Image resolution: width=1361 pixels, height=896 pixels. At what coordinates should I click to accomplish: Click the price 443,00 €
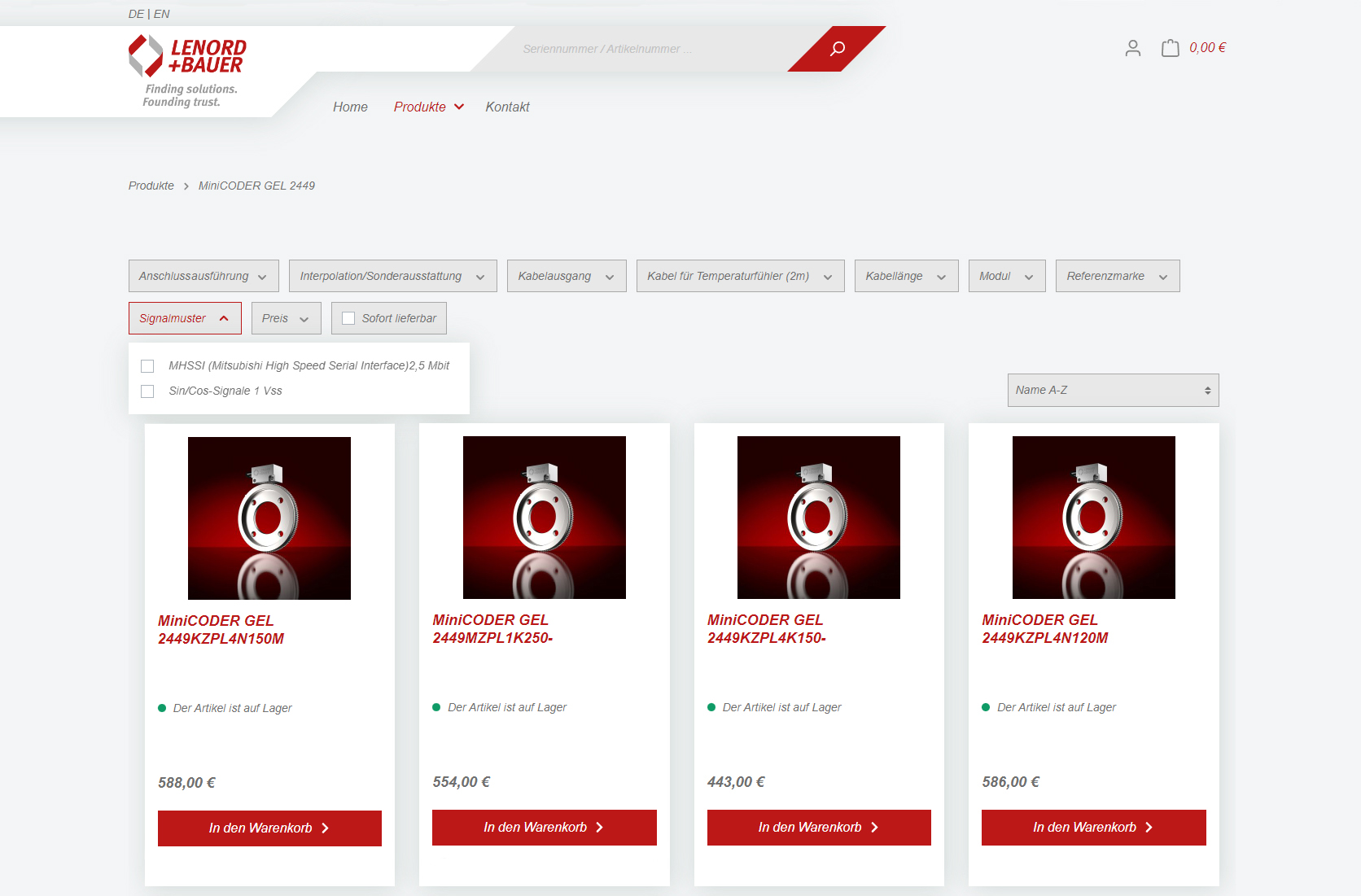(736, 782)
